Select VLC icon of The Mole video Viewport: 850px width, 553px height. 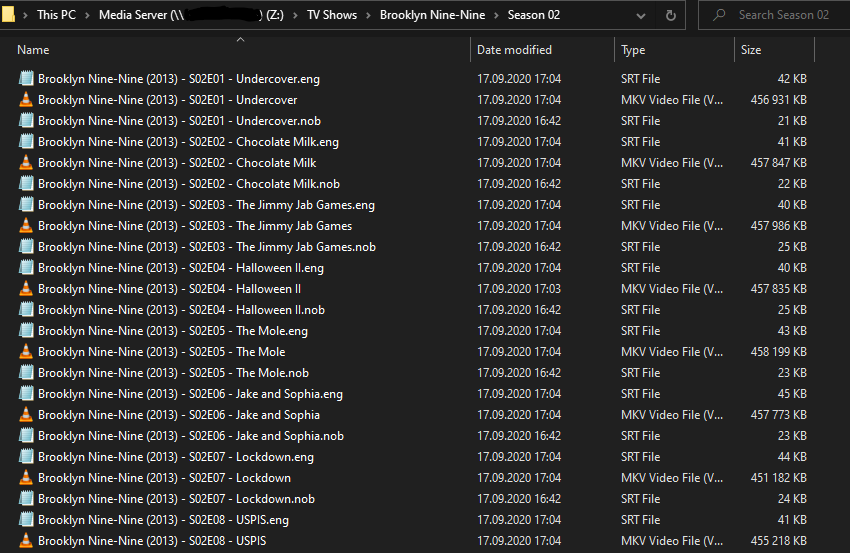coord(25,352)
